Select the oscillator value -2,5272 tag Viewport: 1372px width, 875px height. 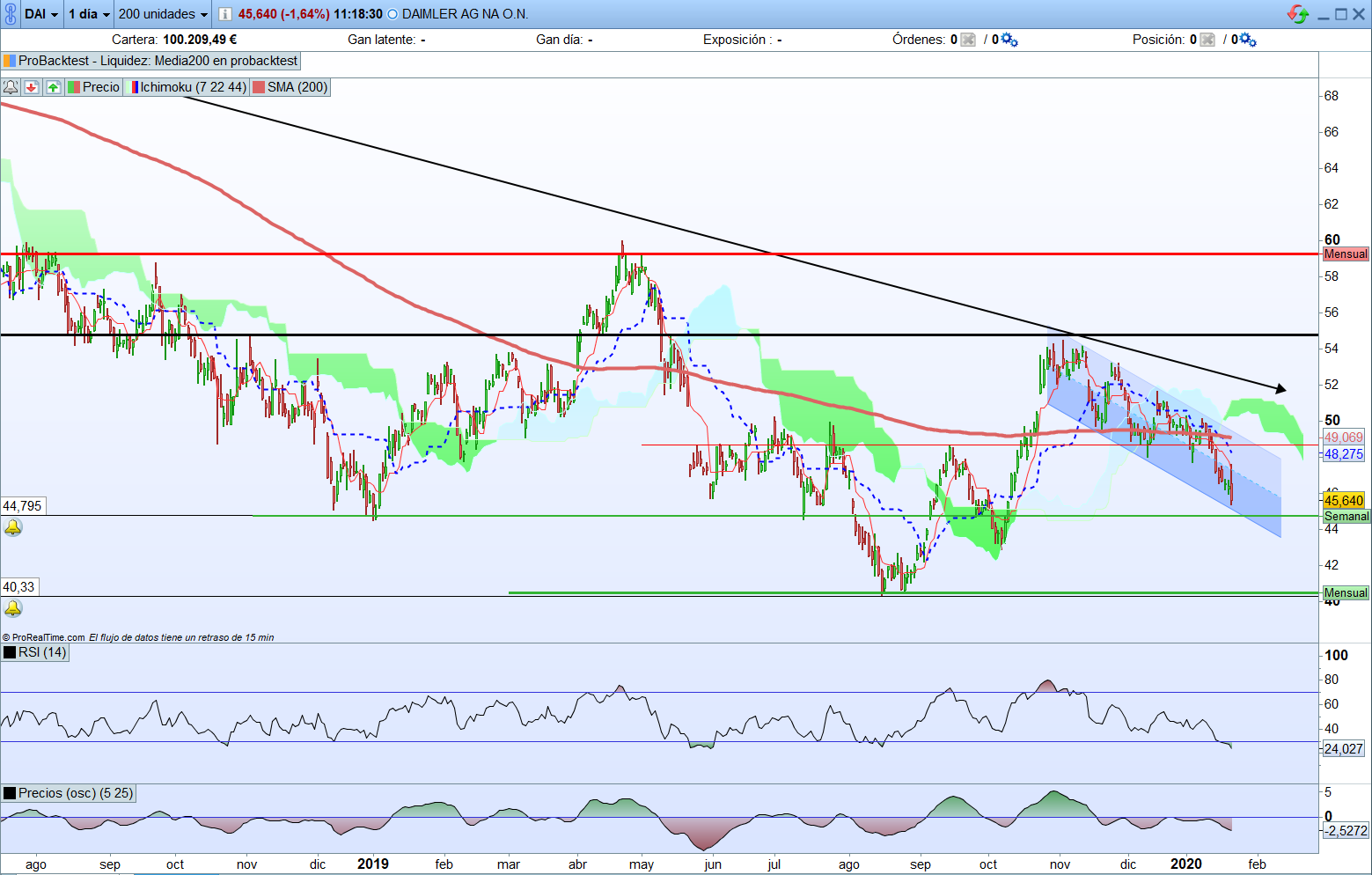1346,831
